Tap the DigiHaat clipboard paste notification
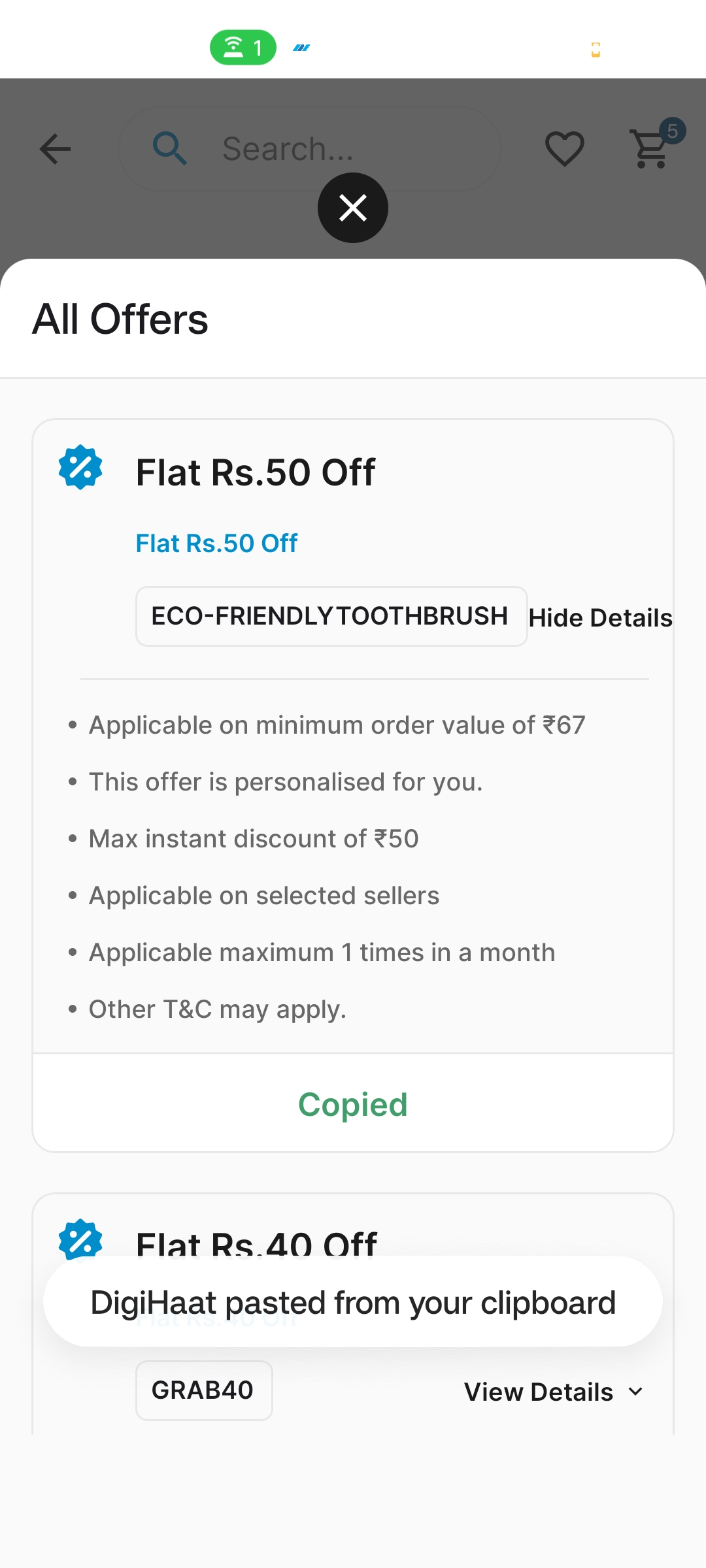706x1568 pixels. (353, 1302)
